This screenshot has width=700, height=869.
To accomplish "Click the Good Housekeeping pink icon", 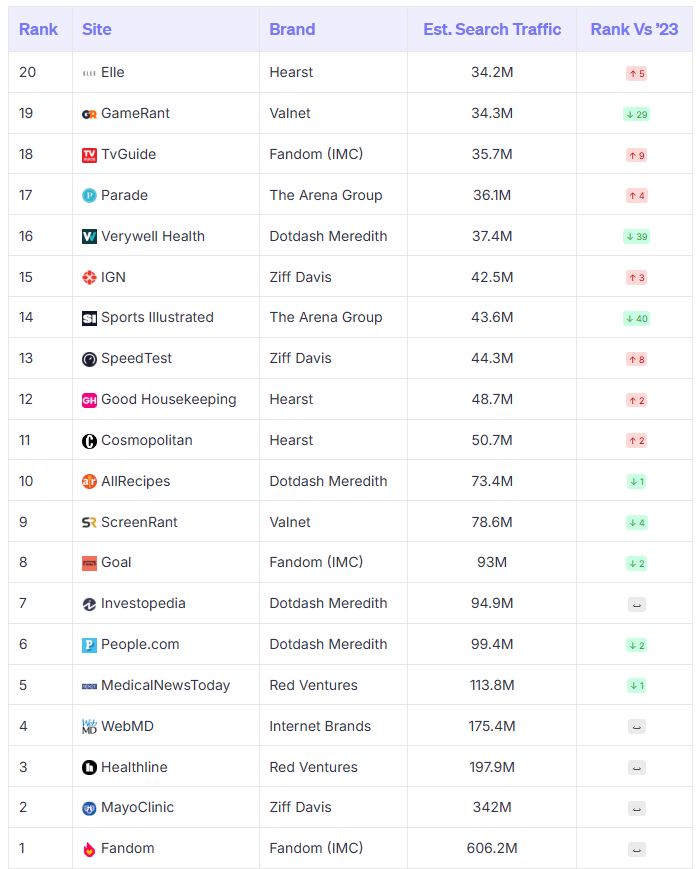I will (90, 400).
